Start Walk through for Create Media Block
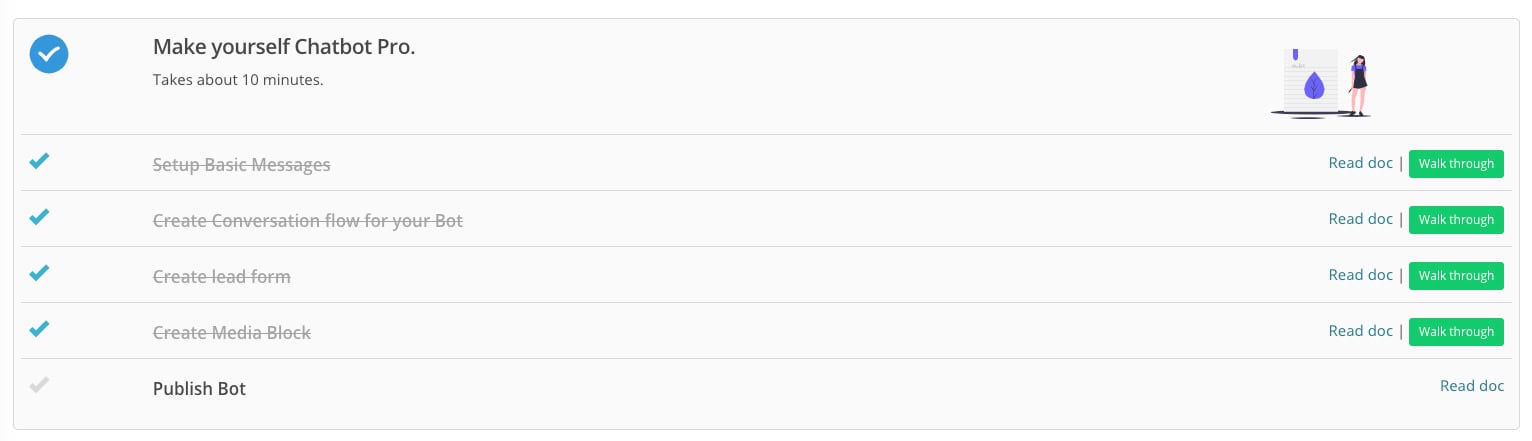 1456,332
